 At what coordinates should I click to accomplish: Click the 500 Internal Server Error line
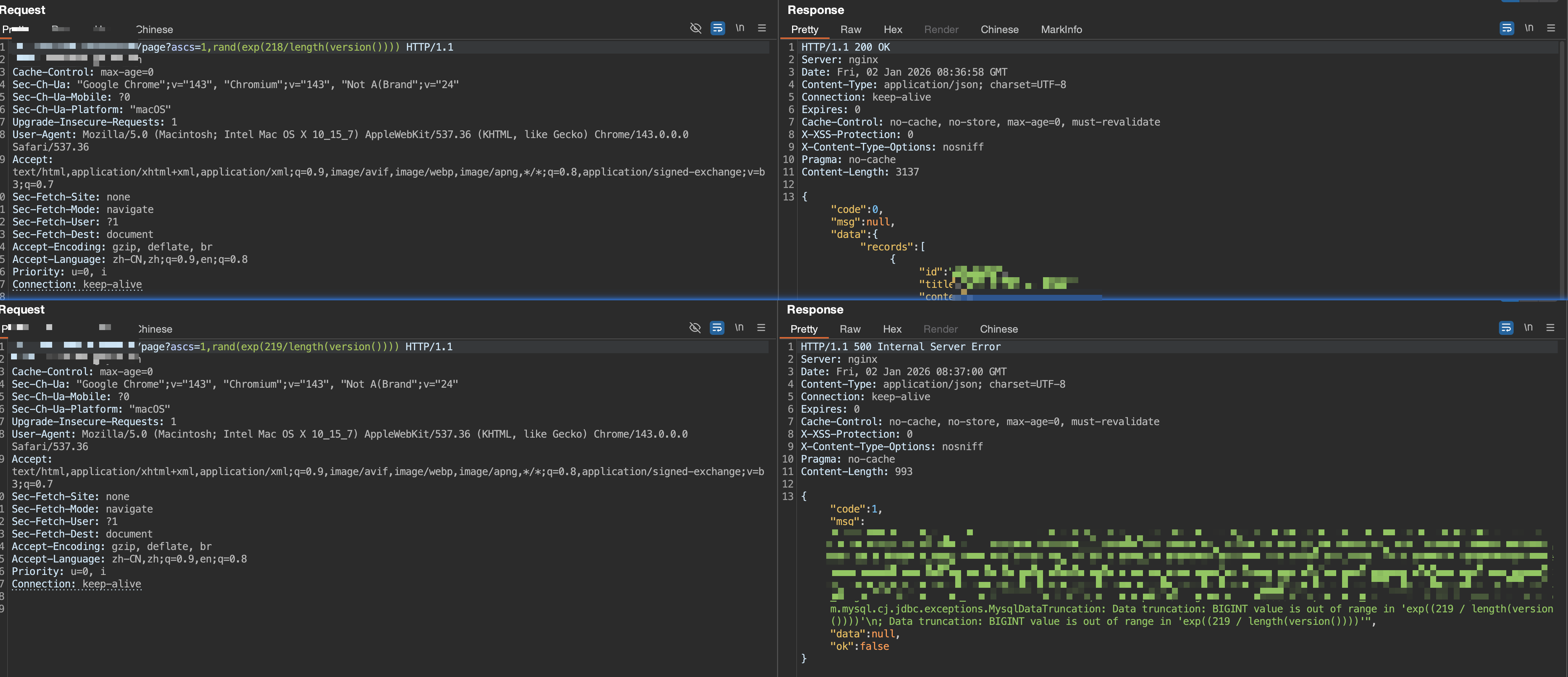(900, 347)
